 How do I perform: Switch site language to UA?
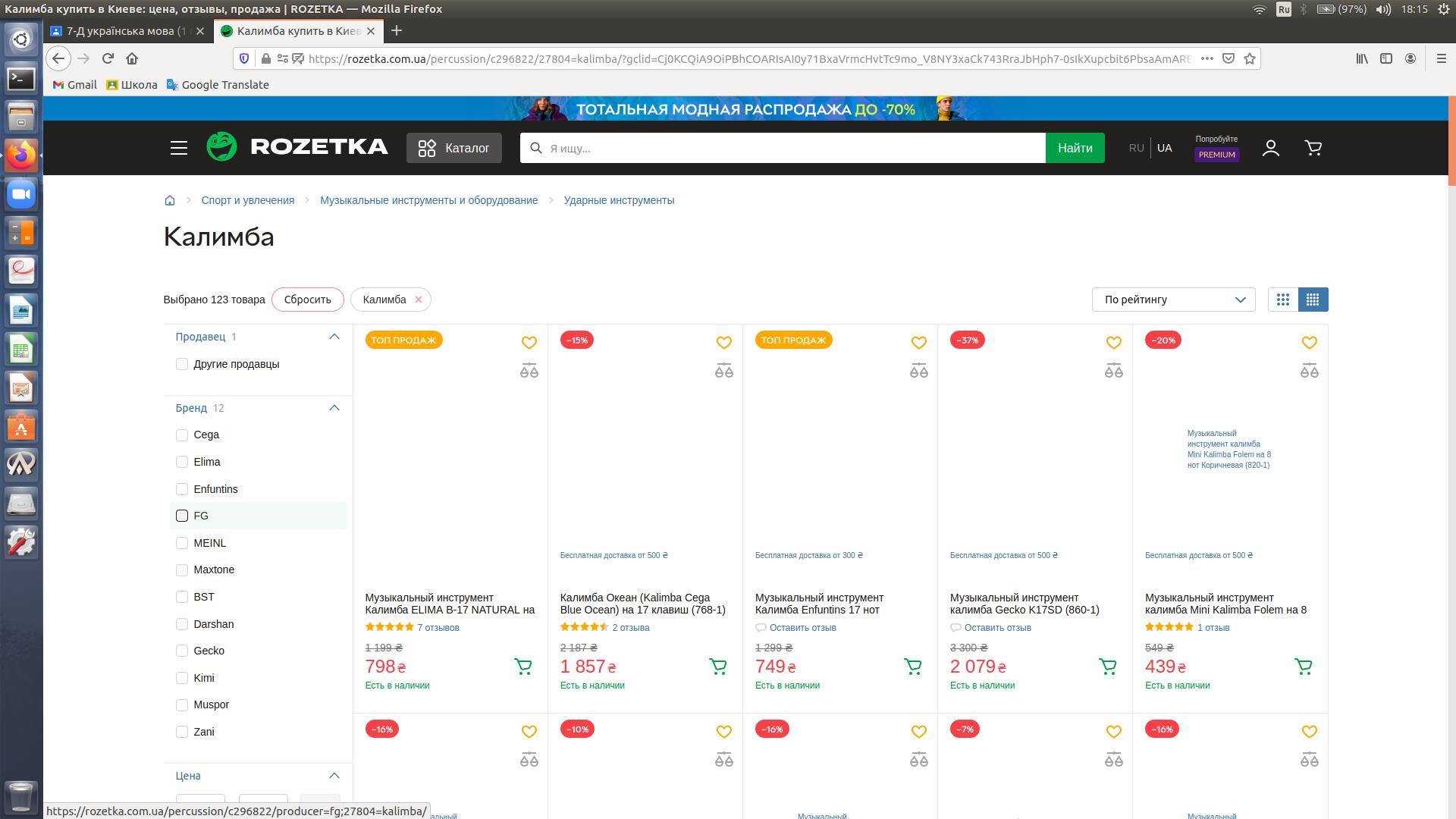point(1164,148)
